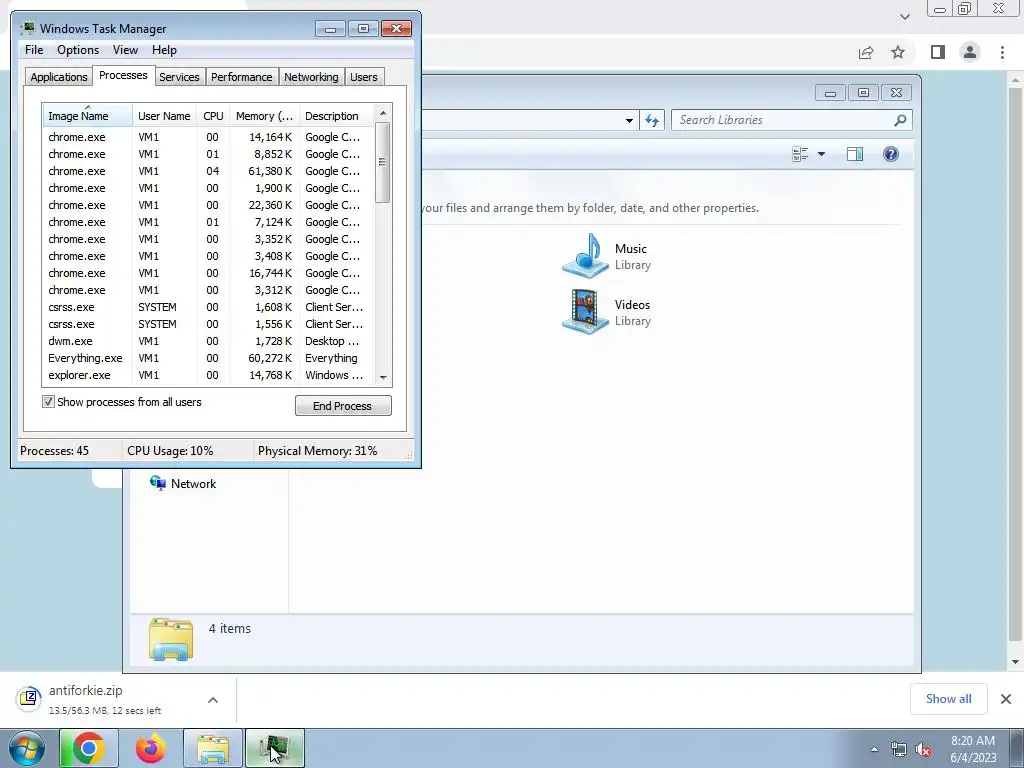
Task: Switch to the Applications tab
Action: tap(59, 77)
